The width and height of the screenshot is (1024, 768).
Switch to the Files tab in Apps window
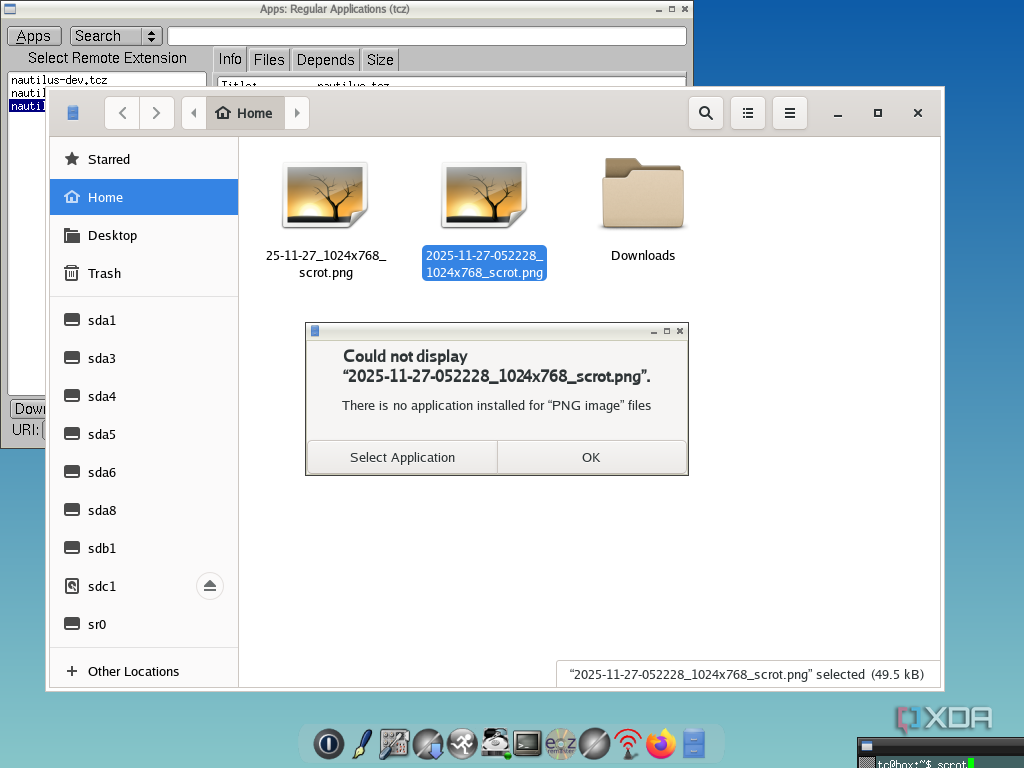click(269, 59)
